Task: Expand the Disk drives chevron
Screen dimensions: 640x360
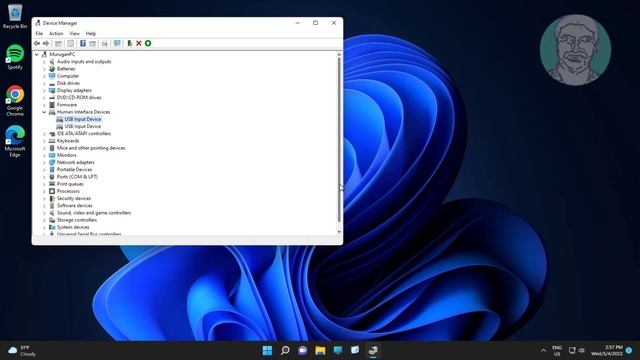Action: click(44, 83)
